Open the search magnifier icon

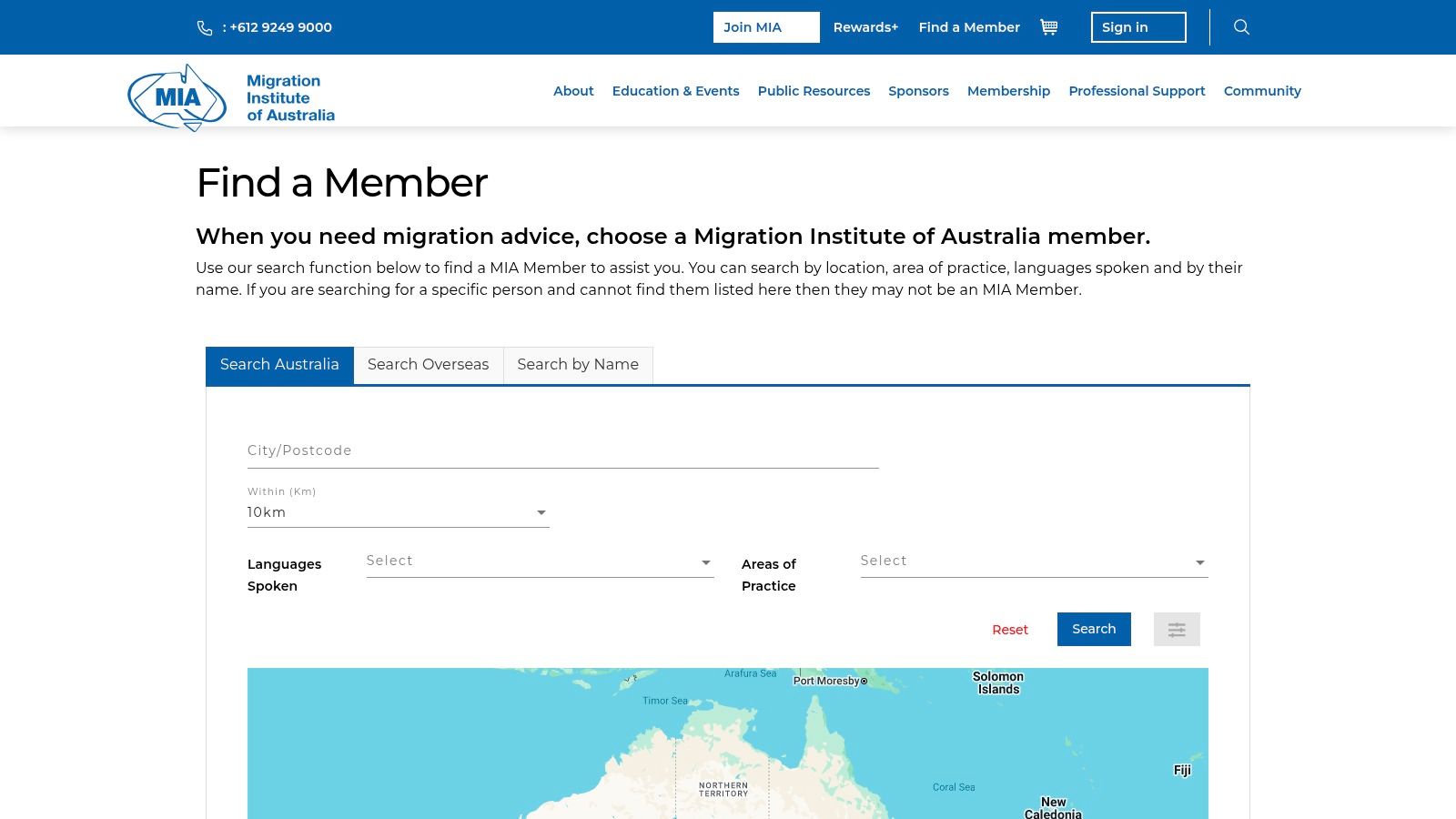pyautogui.click(x=1241, y=27)
